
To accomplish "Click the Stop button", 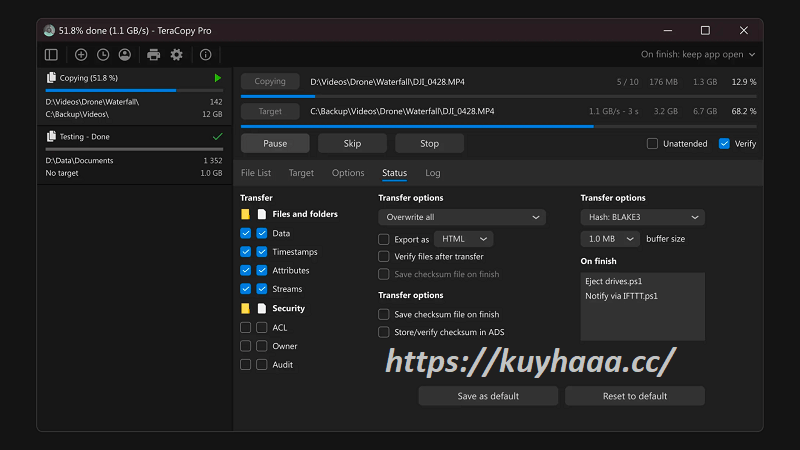I will click(x=429, y=144).
